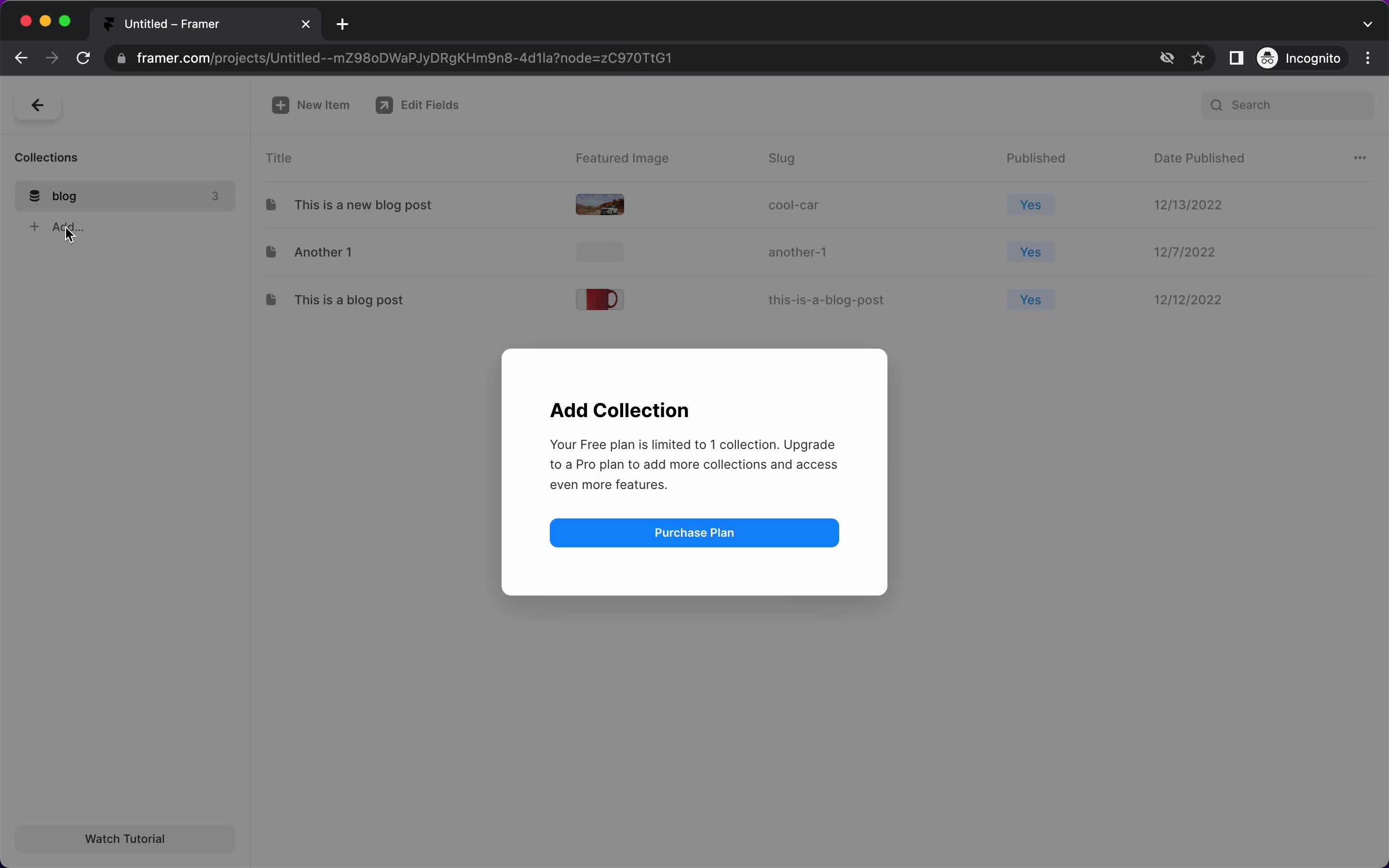Click the back arrow navigation icon
The height and width of the screenshot is (868, 1389).
(38, 106)
